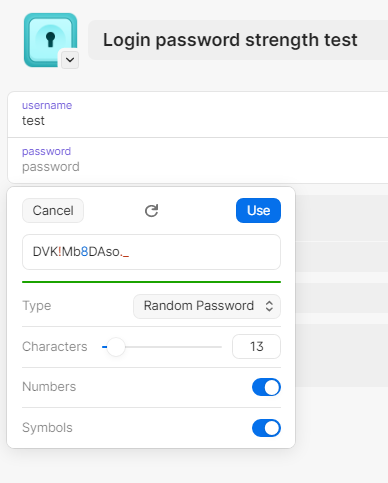Click the Symbols option label
Image resolution: width=388 pixels, height=483 pixels.
click(47, 428)
